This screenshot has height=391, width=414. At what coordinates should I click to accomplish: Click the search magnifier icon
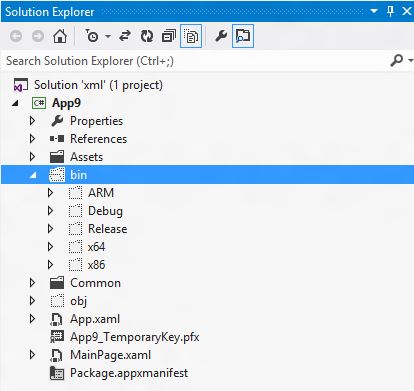tap(396, 60)
